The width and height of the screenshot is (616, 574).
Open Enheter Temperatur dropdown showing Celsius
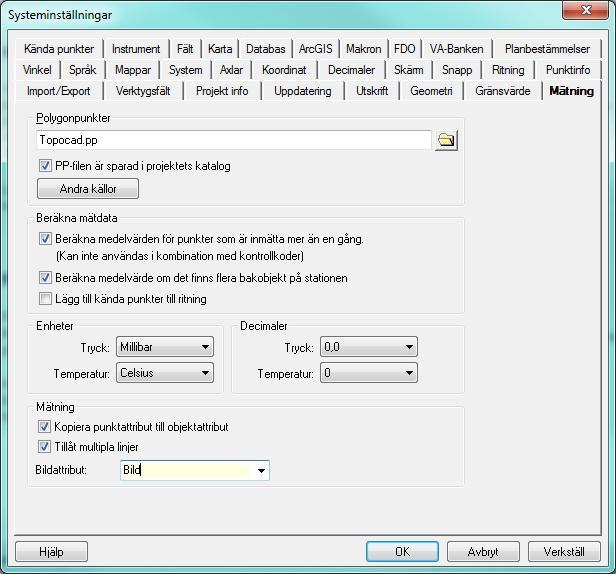click(x=165, y=373)
